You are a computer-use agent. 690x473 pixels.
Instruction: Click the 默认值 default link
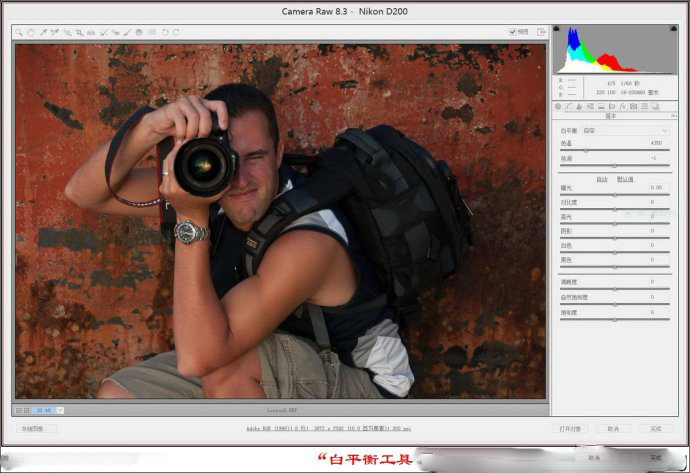625,179
